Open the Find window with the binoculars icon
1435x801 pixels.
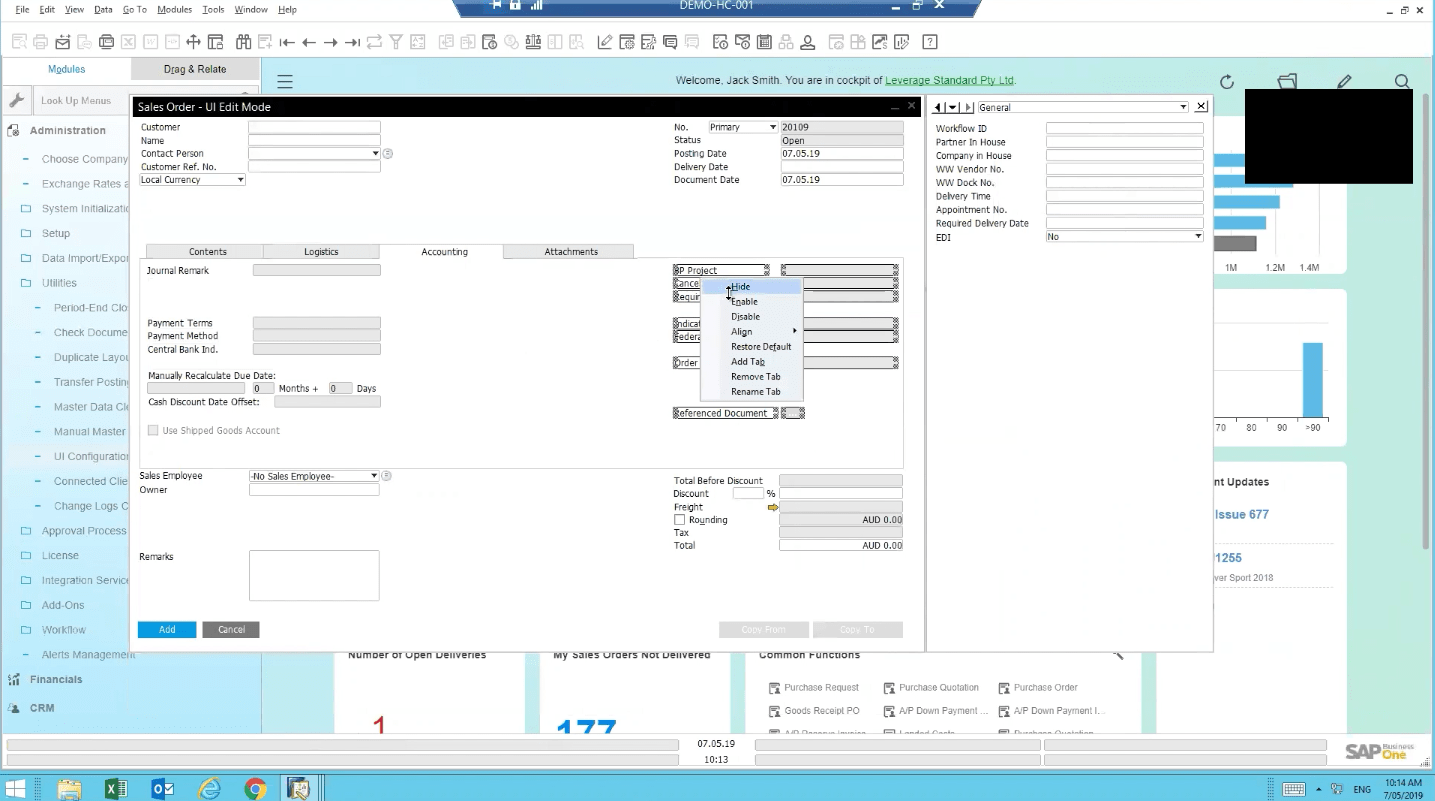[x=245, y=41]
